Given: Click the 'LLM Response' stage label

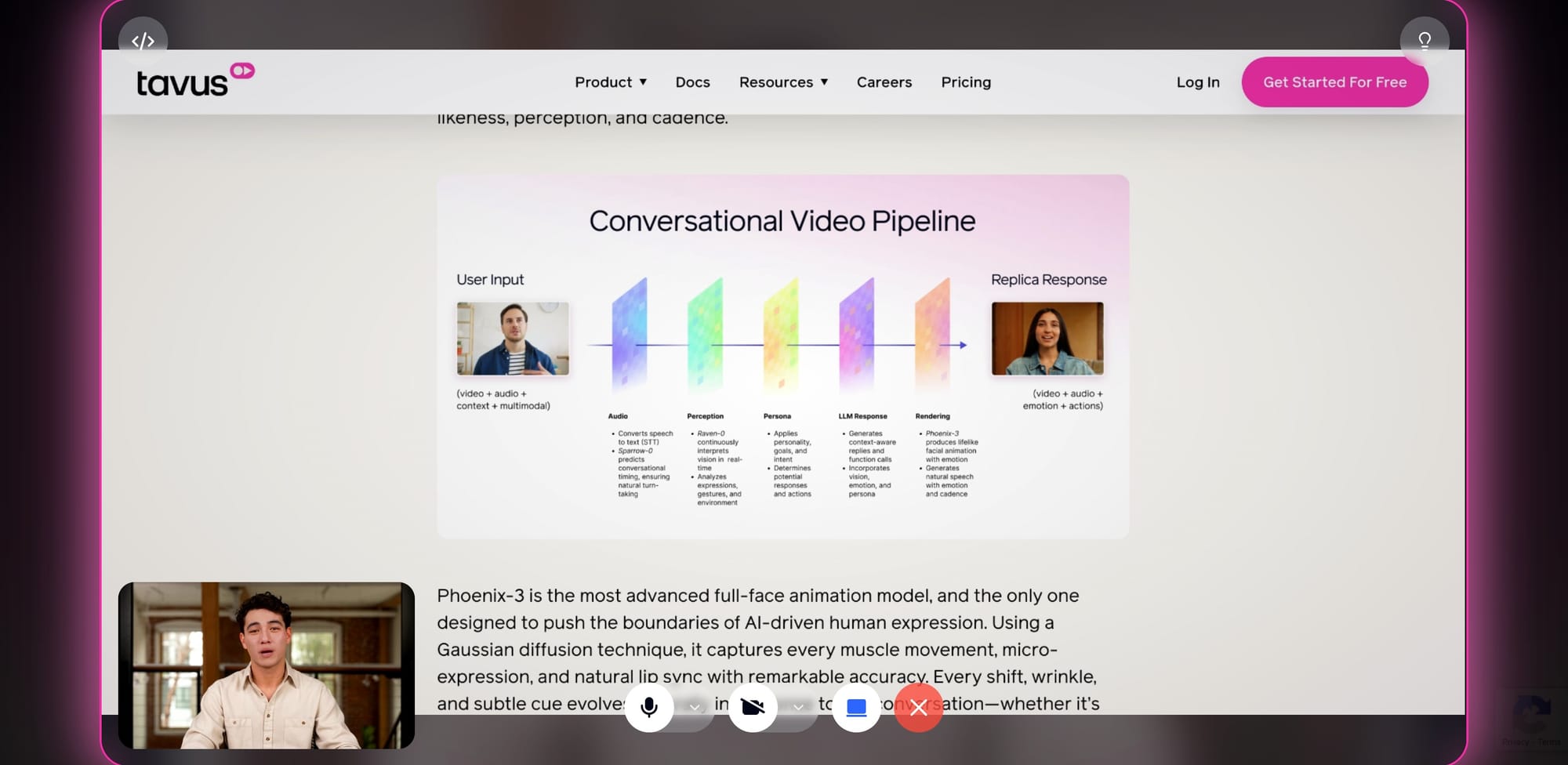Looking at the screenshot, I should pos(863,416).
